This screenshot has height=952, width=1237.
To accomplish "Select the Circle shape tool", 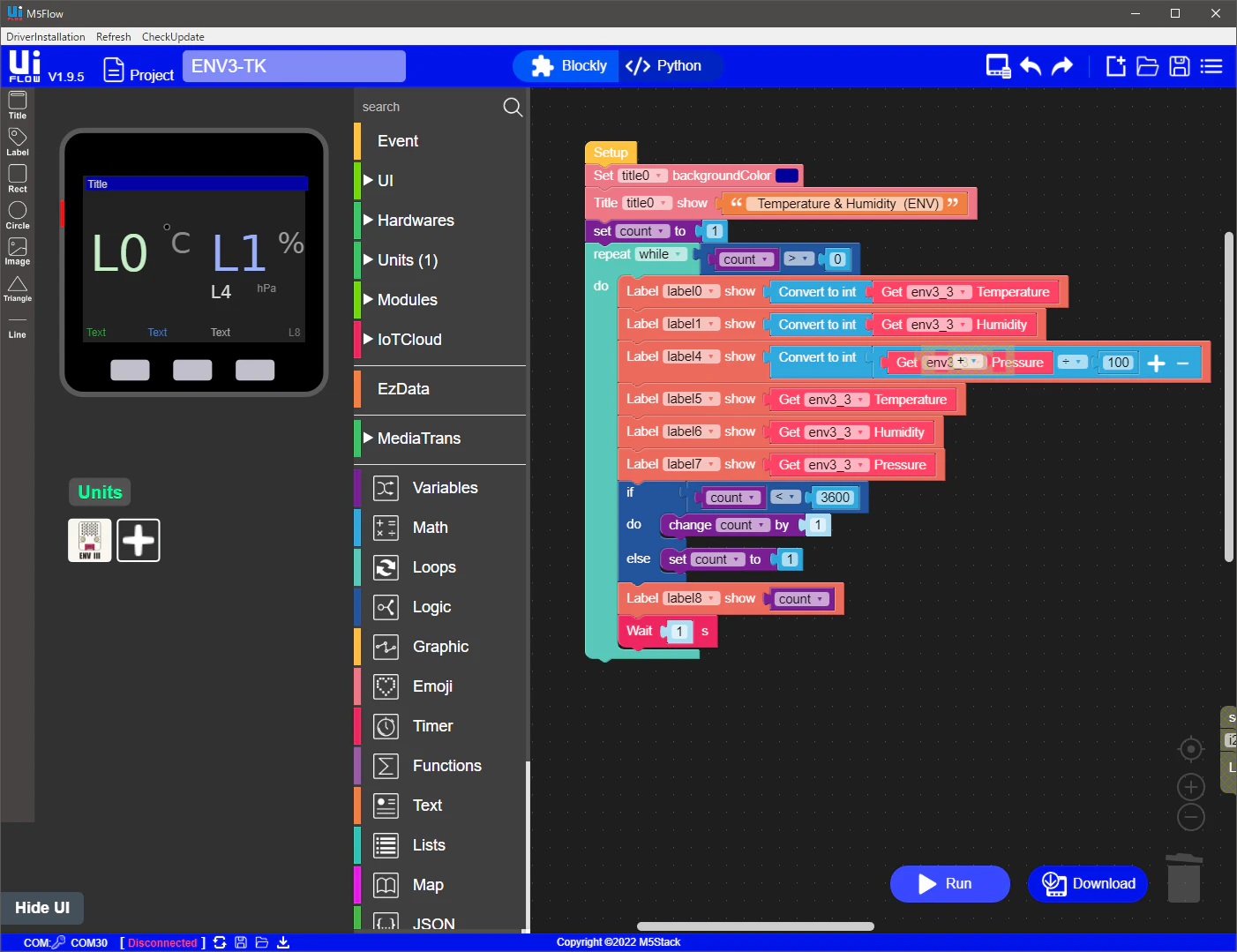I will (18, 215).
